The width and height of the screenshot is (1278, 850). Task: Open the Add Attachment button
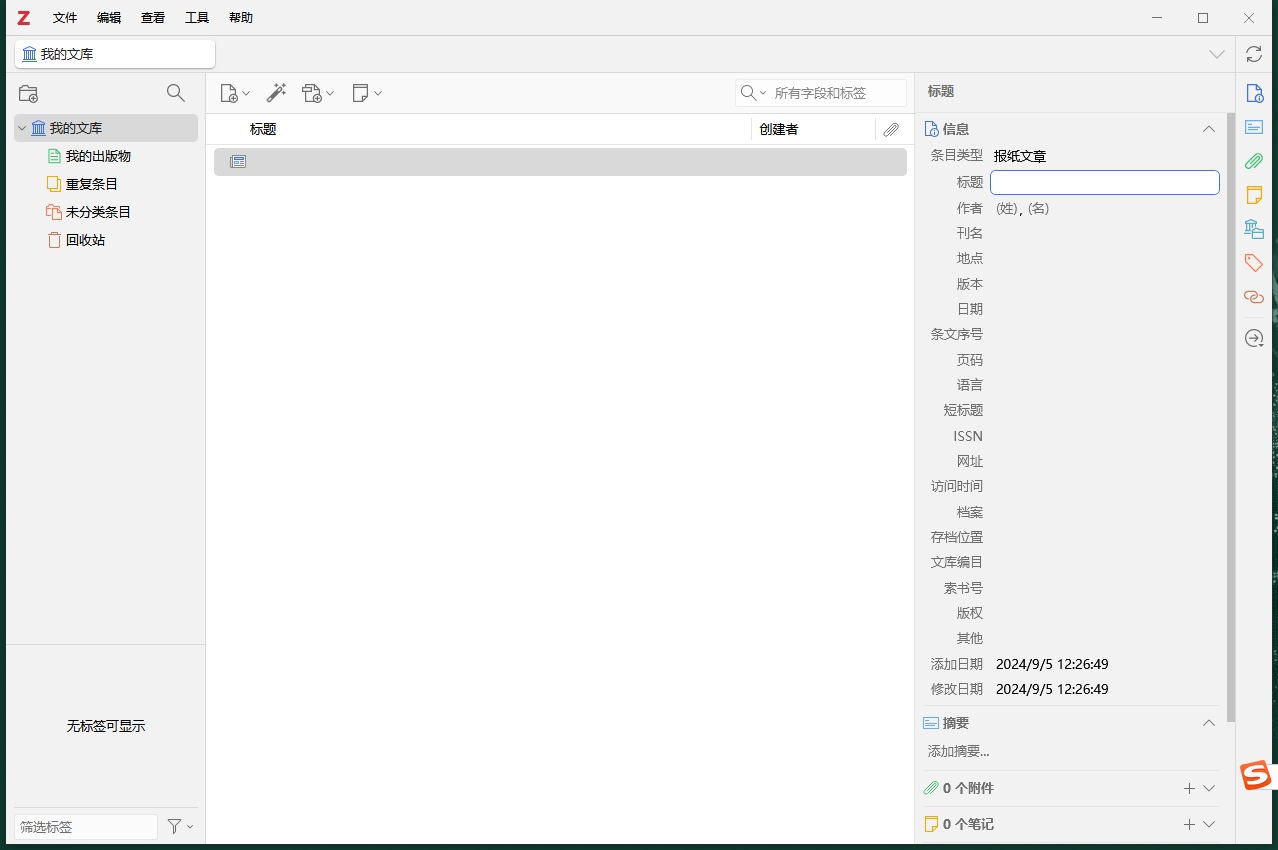(x=318, y=93)
